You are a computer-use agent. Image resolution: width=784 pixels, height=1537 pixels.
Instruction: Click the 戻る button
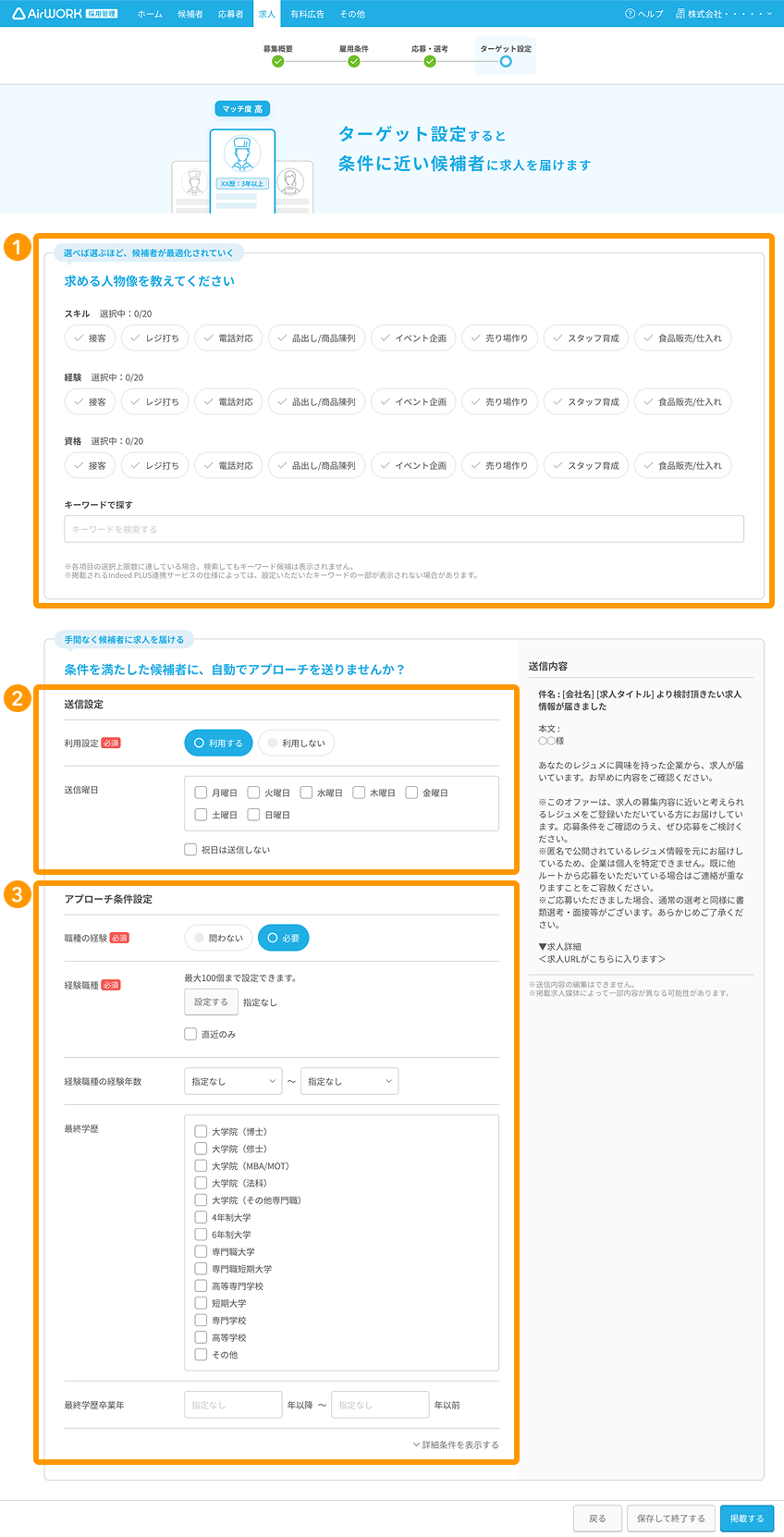pos(597,1519)
